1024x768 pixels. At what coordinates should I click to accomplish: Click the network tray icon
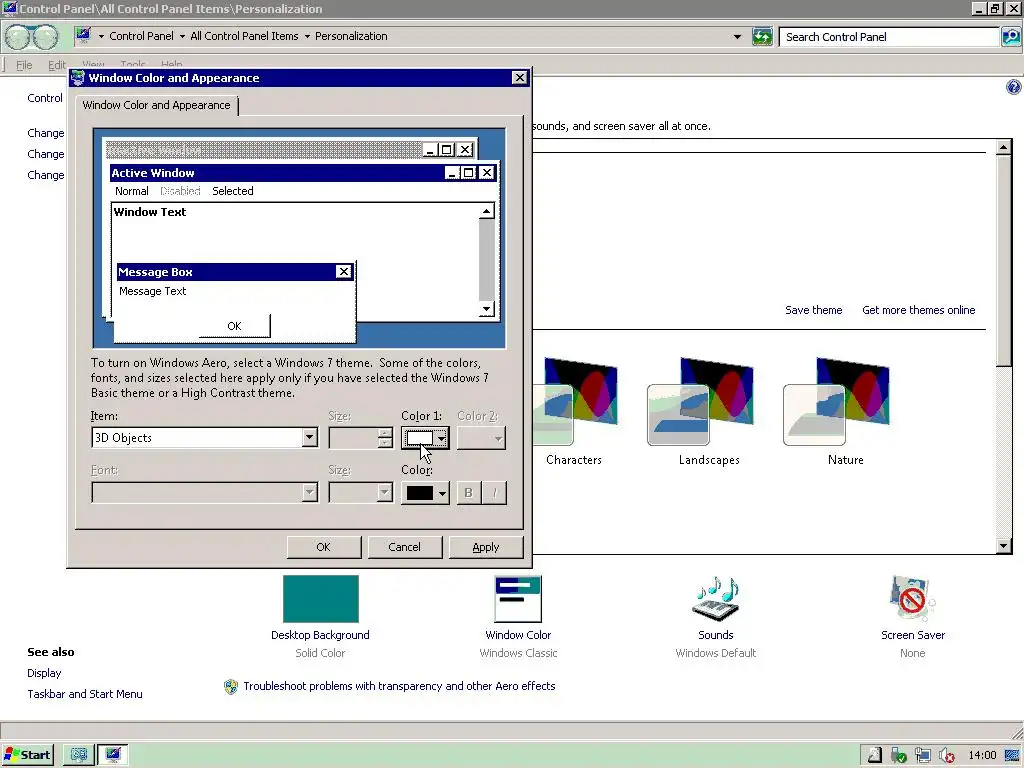[x=923, y=756]
